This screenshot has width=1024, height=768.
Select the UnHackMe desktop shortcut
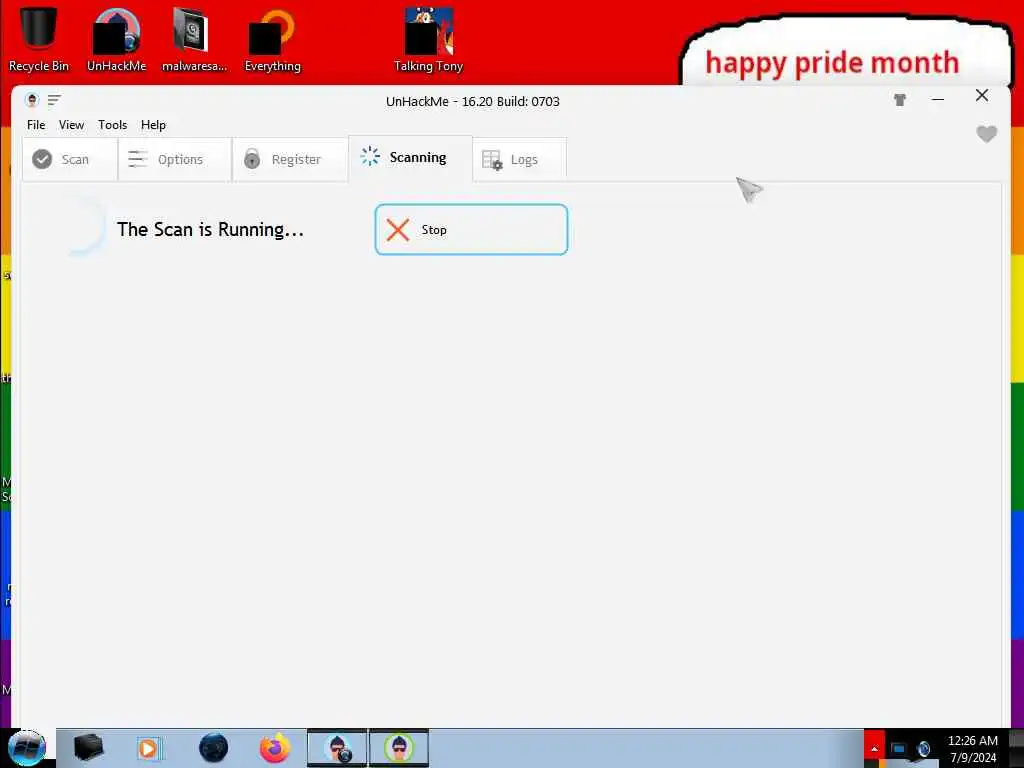pyautogui.click(x=116, y=39)
